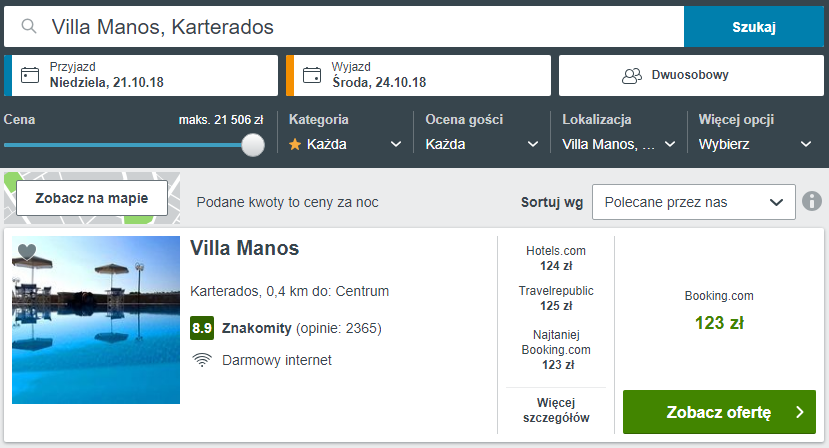This screenshot has height=448, width=829.
Task: Click the price slider handle
Action: [253, 145]
